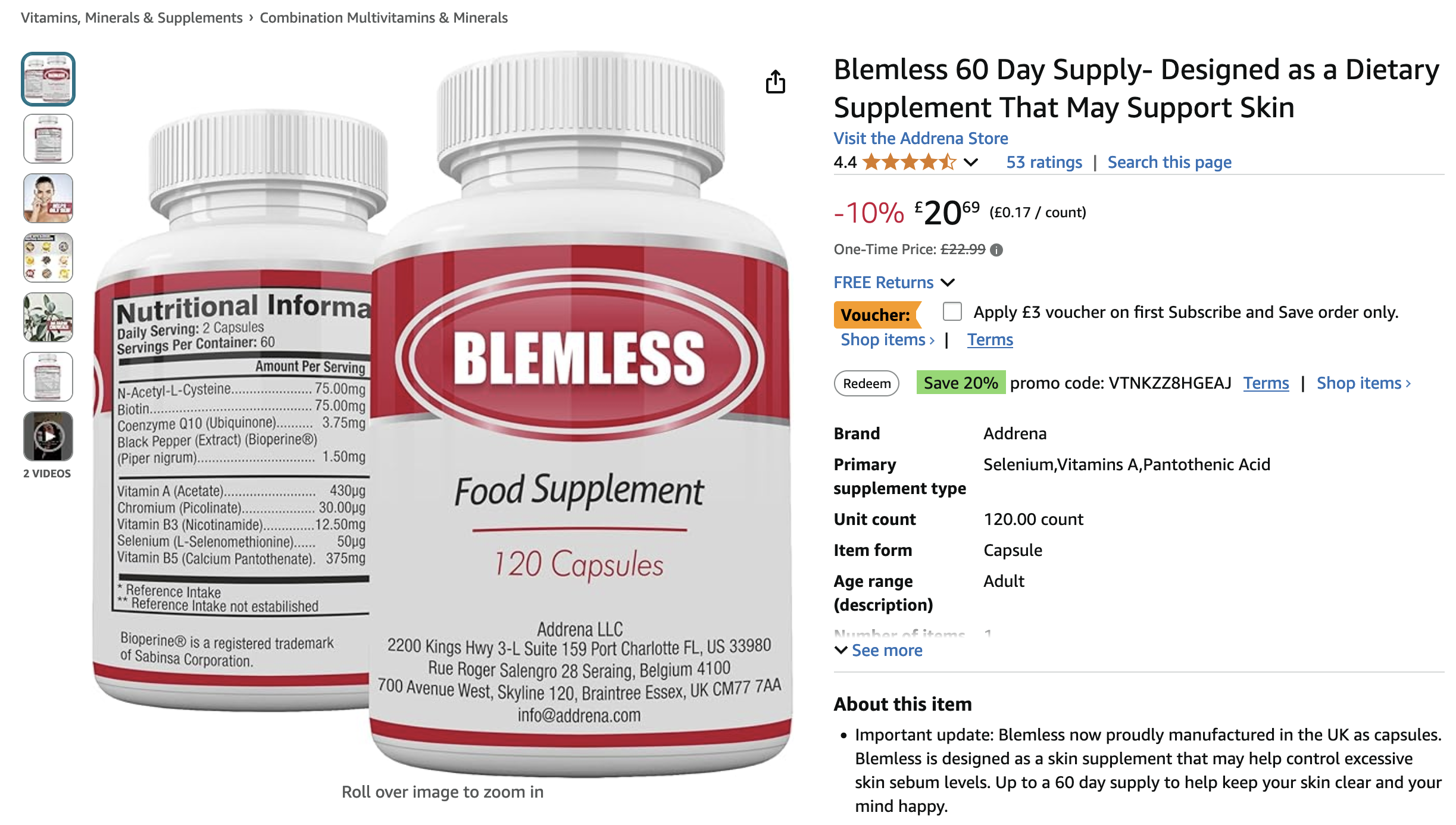
Task: Click the Redeem promo code button
Action: (x=866, y=383)
